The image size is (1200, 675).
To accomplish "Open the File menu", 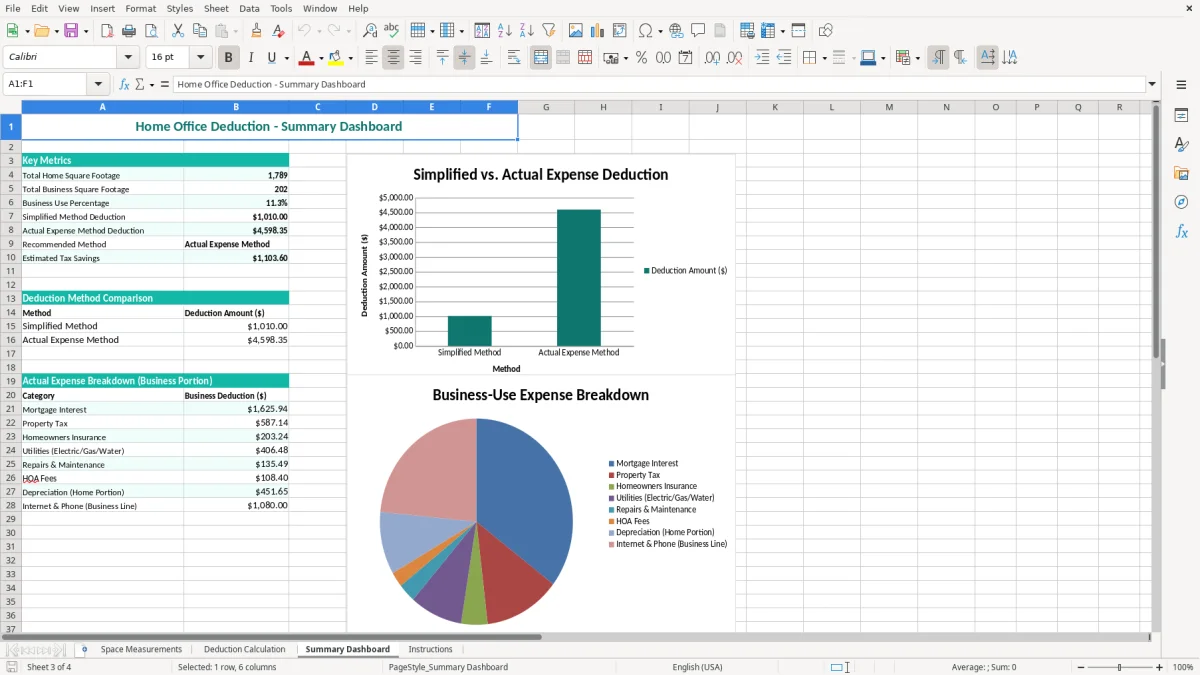I will pos(13,8).
